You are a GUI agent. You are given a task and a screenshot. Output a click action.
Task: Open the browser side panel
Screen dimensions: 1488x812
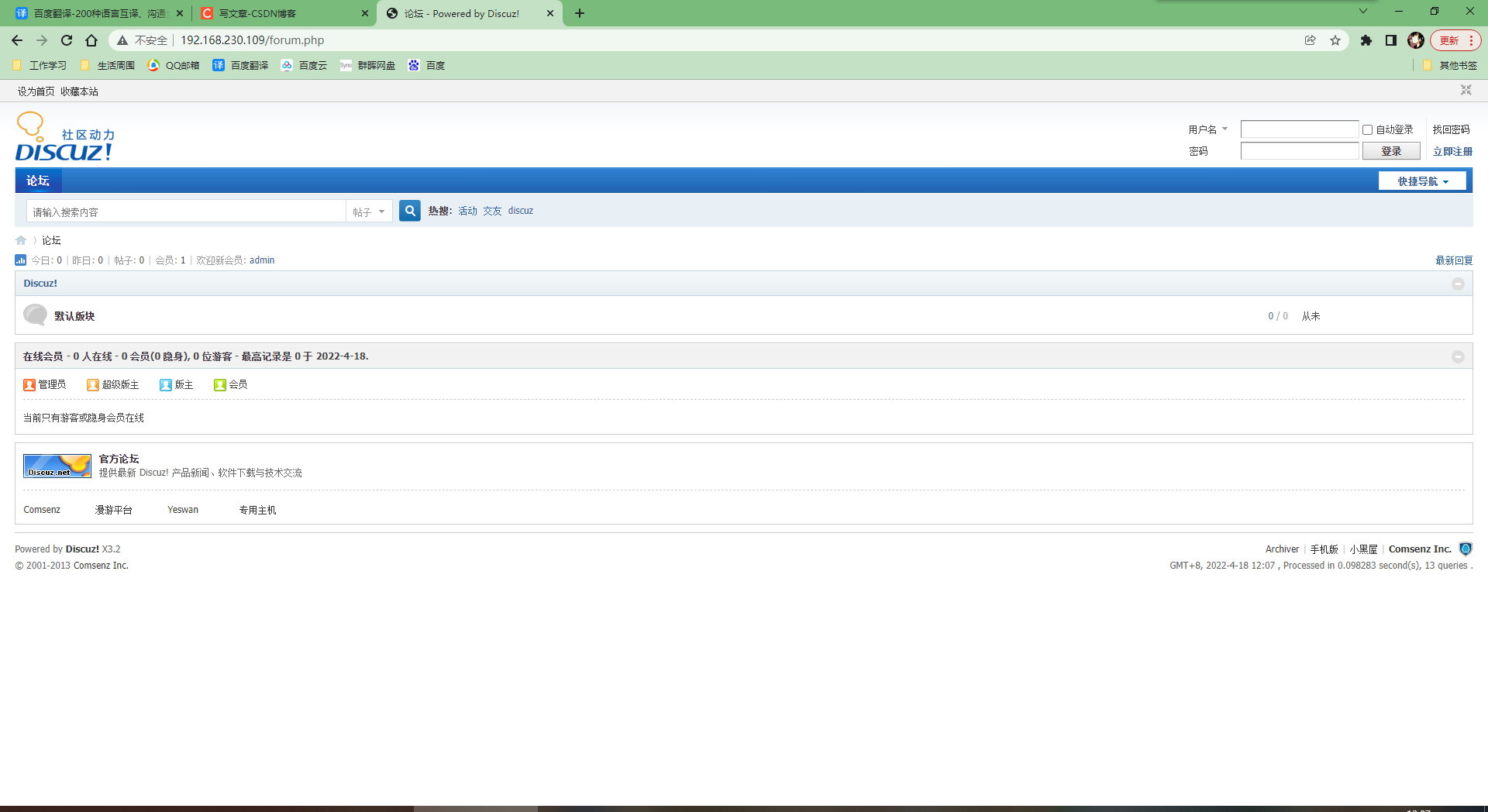point(1391,40)
